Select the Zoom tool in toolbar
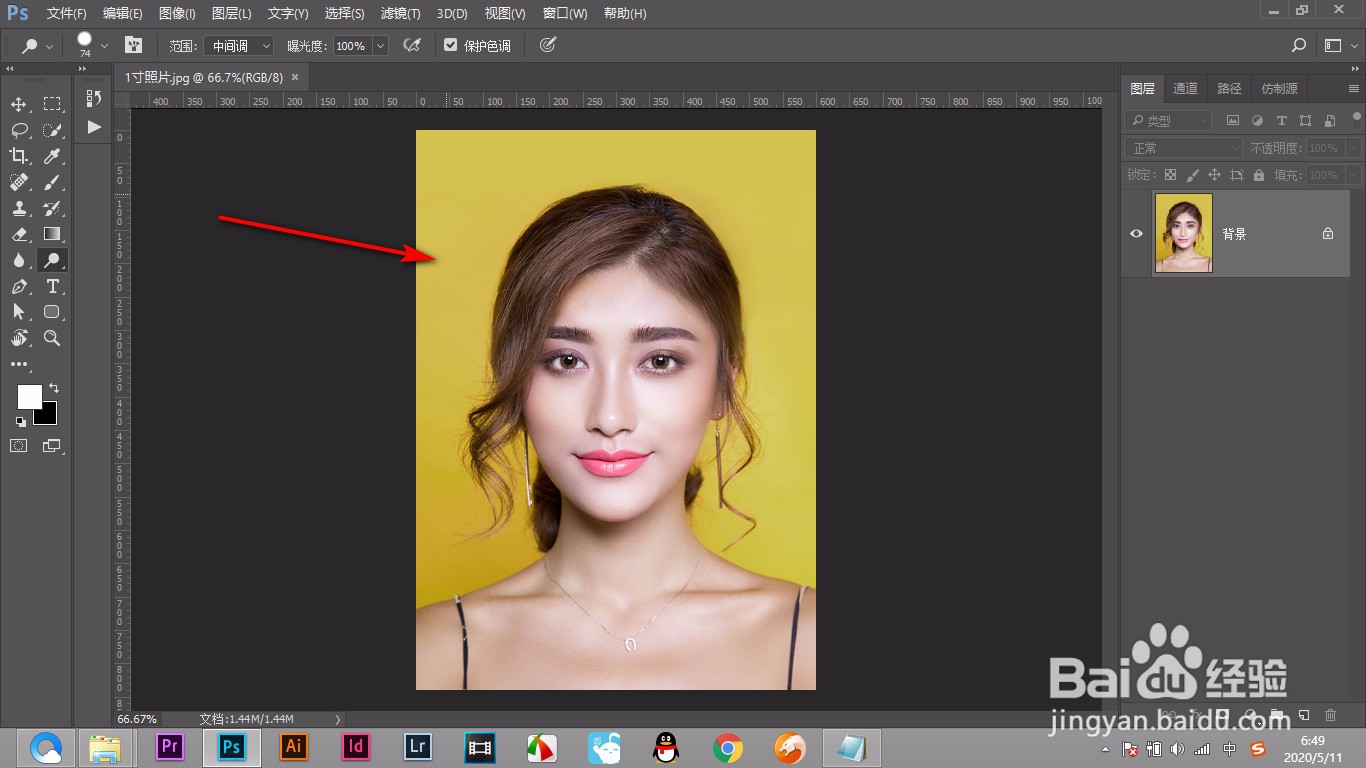The width and height of the screenshot is (1366, 768). [52, 338]
